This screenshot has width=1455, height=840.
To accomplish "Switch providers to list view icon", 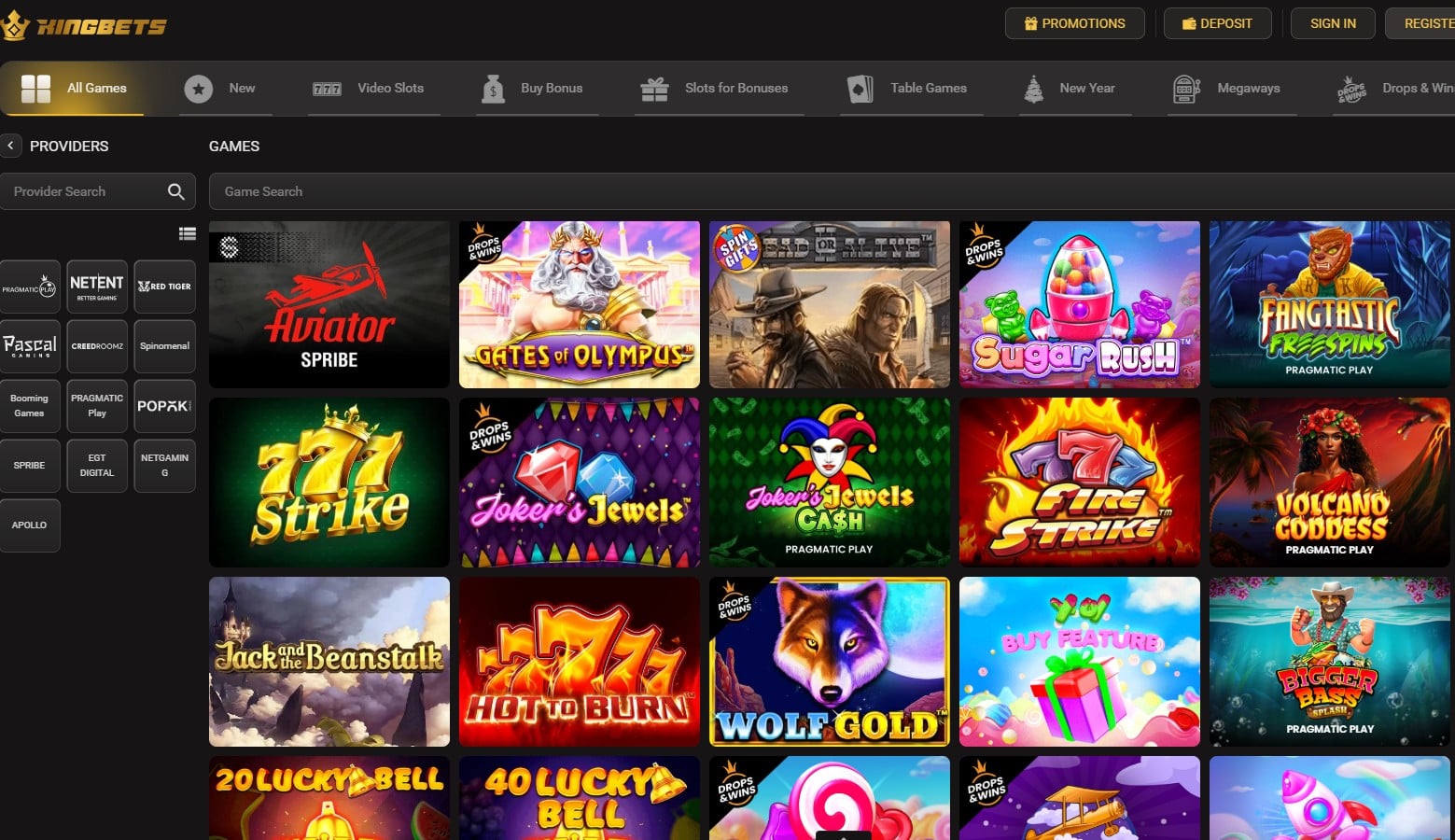I will [x=188, y=234].
